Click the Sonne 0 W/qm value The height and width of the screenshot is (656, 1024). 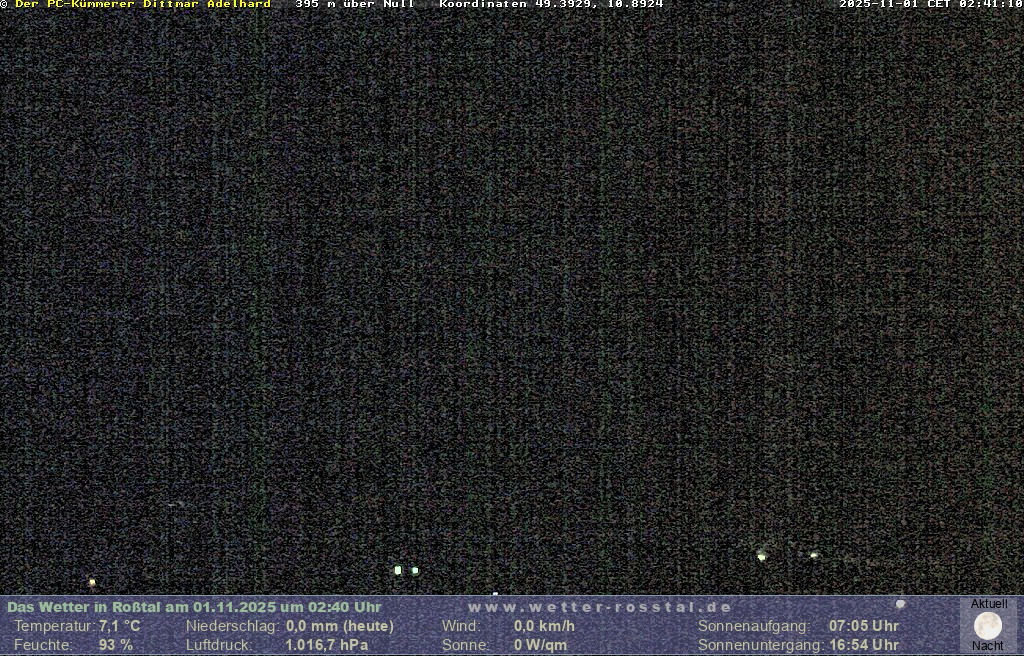point(540,645)
